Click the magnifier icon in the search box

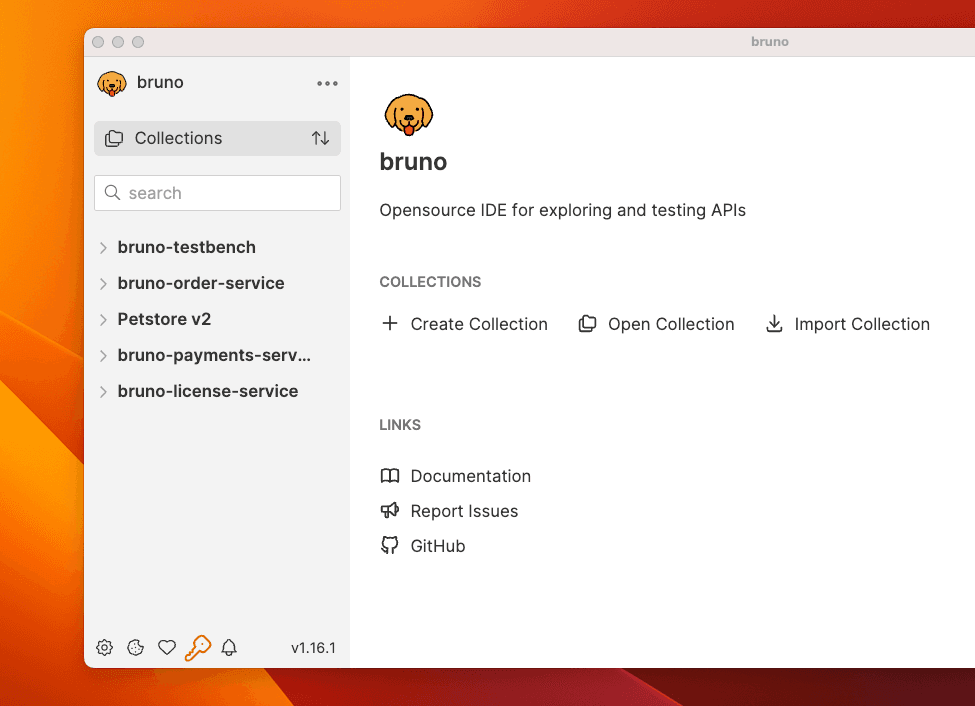tap(113, 193)
